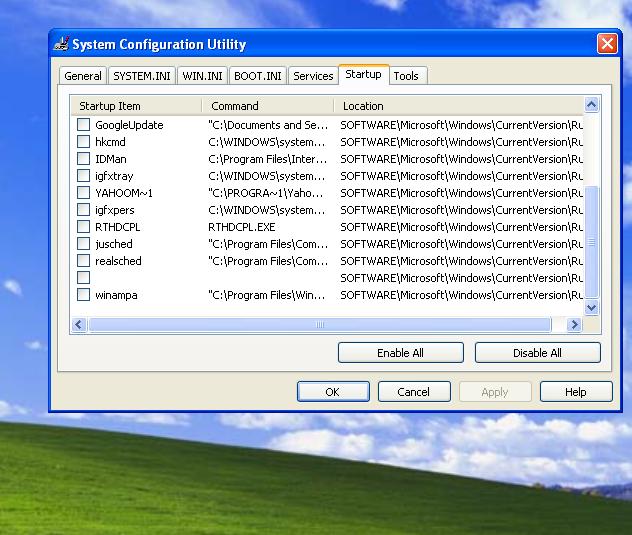
Task: Click the vertical scrollbar up arrow
Action: click(x=591, y=105)
